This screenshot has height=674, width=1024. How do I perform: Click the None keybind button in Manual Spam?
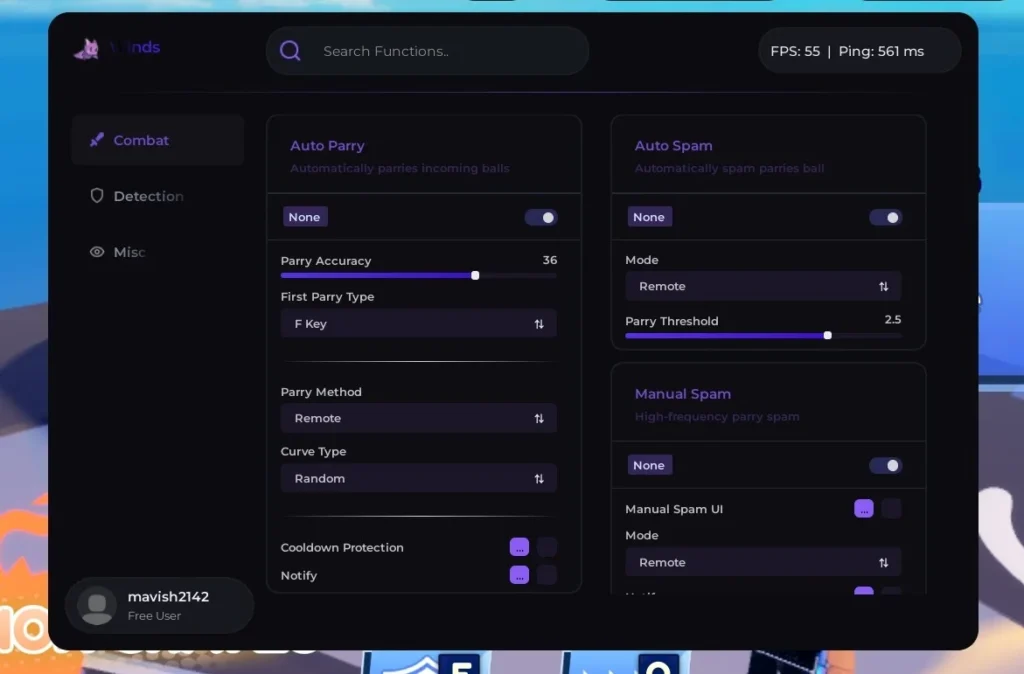[x=648, y=465]
